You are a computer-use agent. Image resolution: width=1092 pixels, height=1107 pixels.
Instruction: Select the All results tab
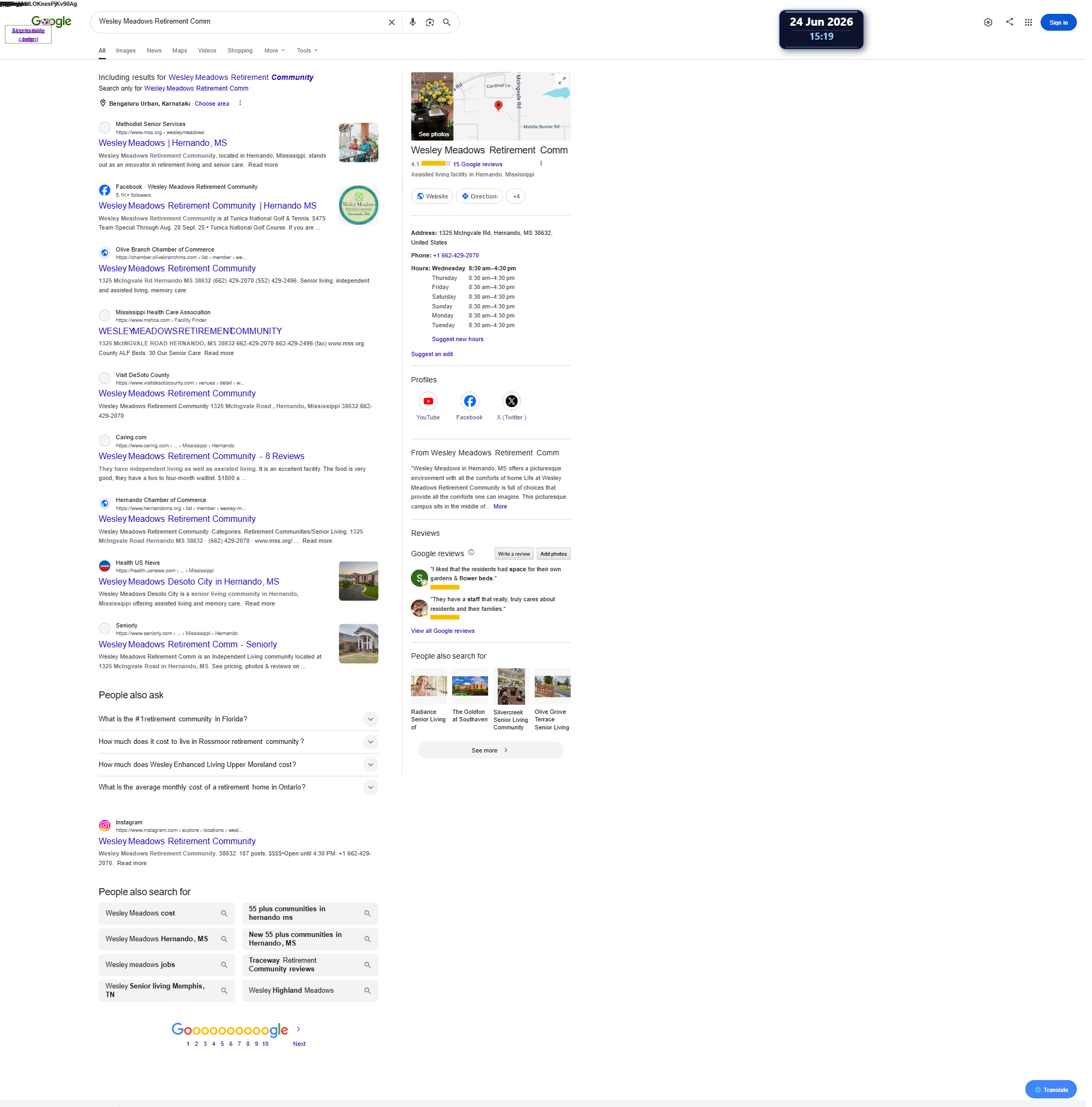pos(102,50)
